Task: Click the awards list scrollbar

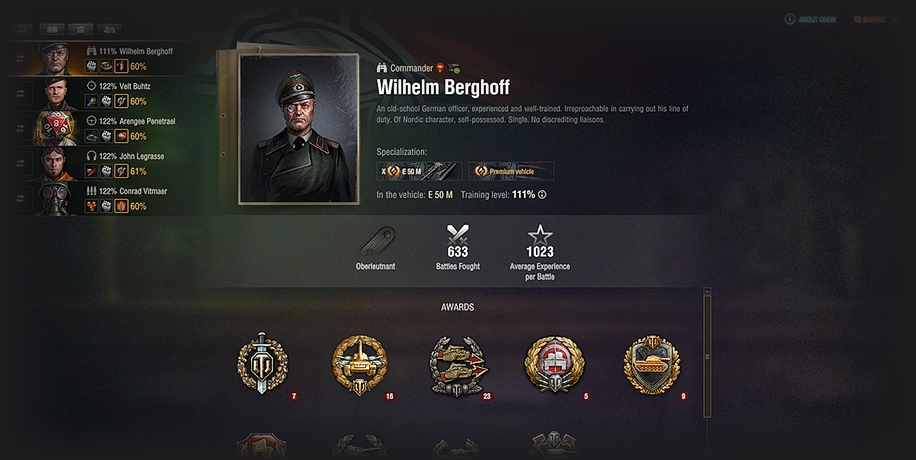Action: coord(707,354)
